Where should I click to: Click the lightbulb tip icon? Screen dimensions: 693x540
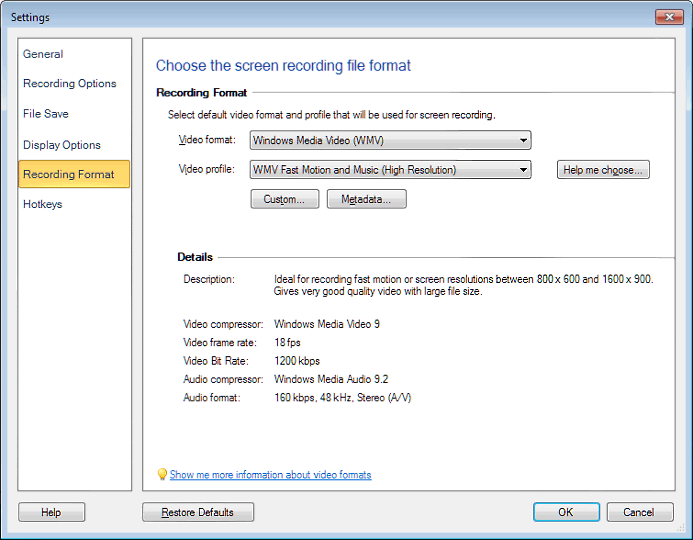tap(162, 475)
